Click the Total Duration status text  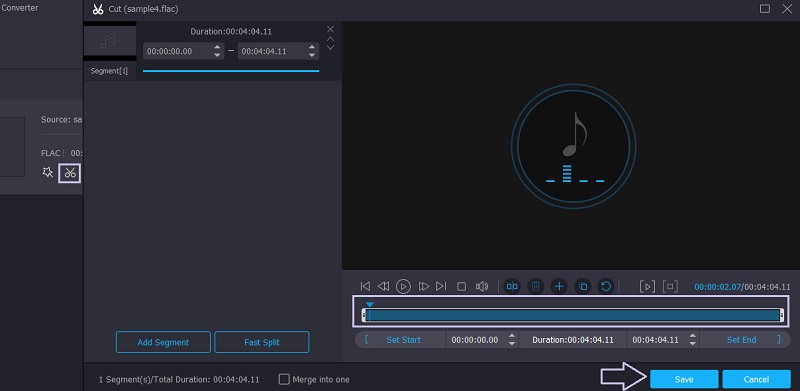coord(179,379)
